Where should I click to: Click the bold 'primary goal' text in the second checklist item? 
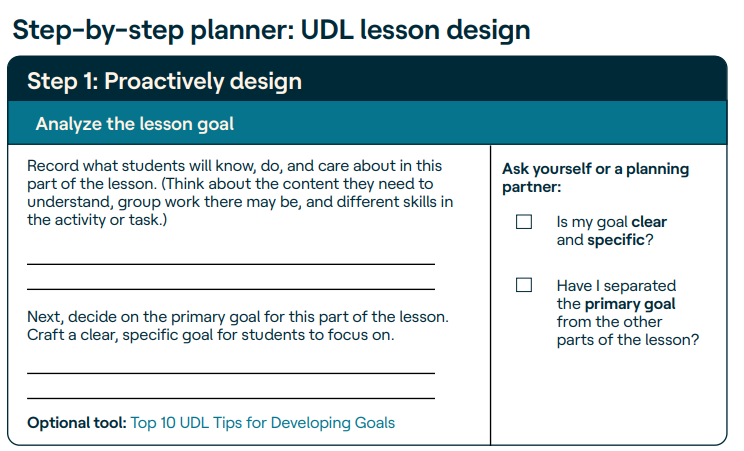click(x=630, y=304)
